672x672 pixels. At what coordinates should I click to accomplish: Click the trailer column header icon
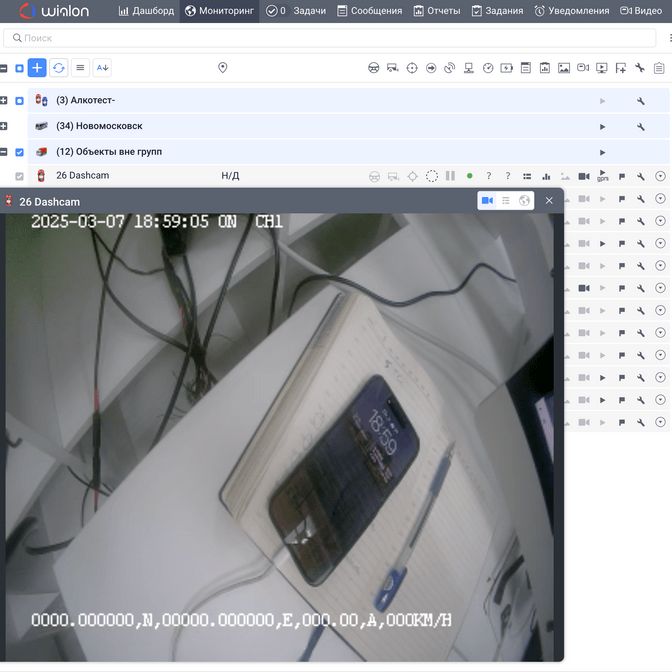(x=393, y=68)
